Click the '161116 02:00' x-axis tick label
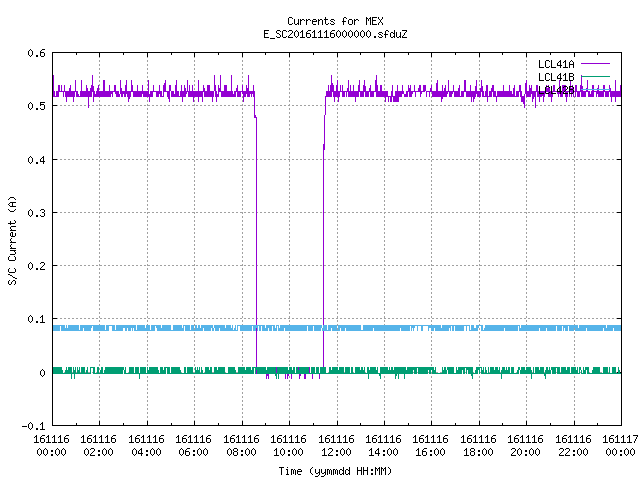Viewport: 640px width, 480px height. click(x=98, y=446)
